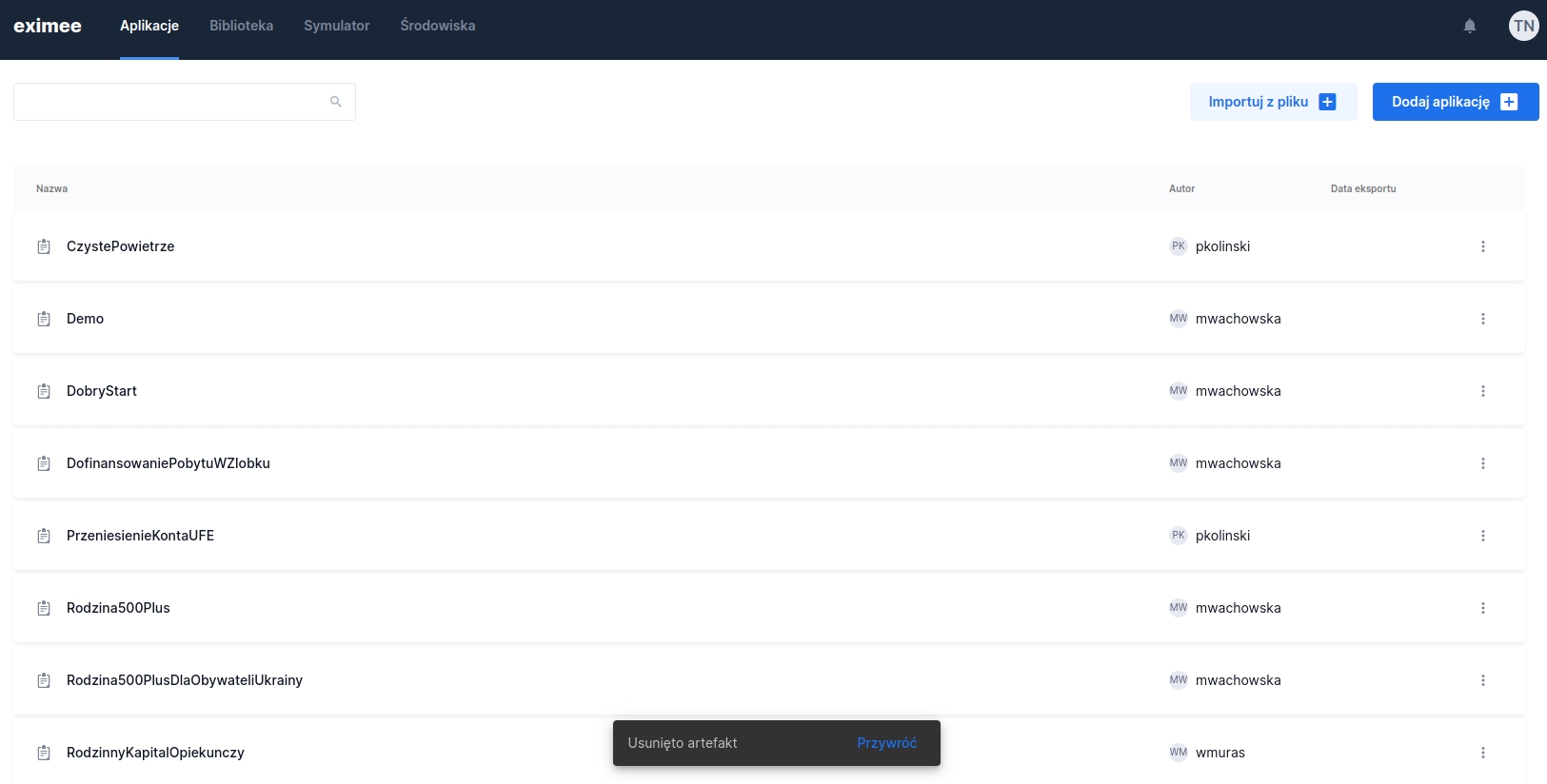Click the search magnifier icon
Viewport: 1547px width, 784px height.
tap(335, 102)
